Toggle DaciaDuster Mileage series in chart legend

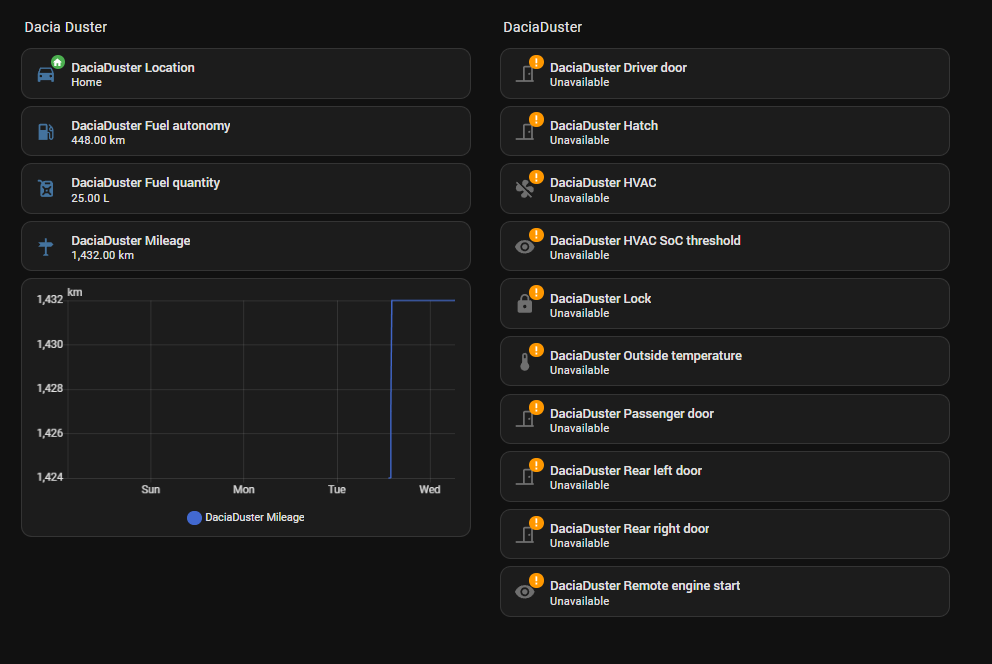click(x=246, y=517)
